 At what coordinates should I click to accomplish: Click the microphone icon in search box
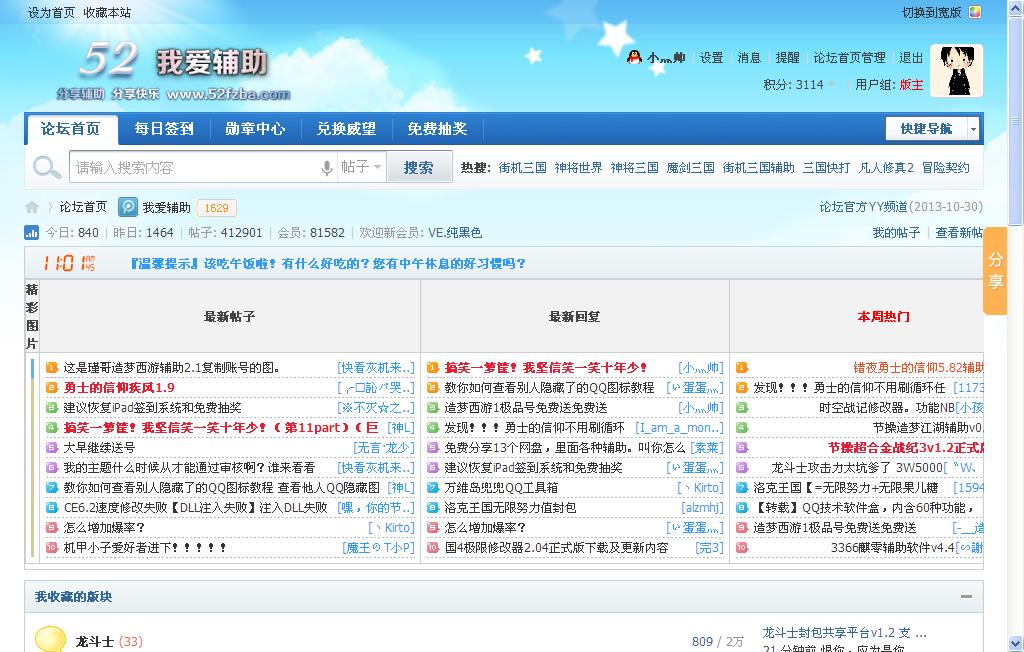pos(326,168)
